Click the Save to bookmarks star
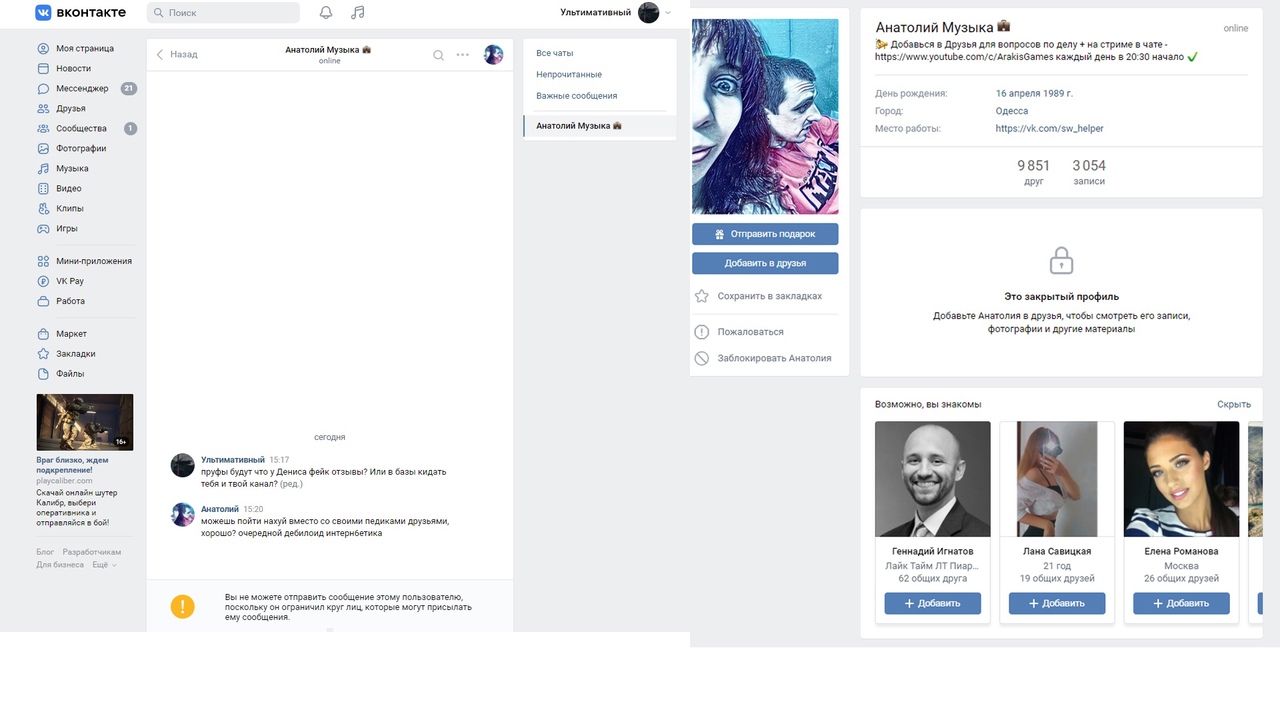Image resolution: width=1280 pixels, height=720 pixels. [x=702, y=296]
